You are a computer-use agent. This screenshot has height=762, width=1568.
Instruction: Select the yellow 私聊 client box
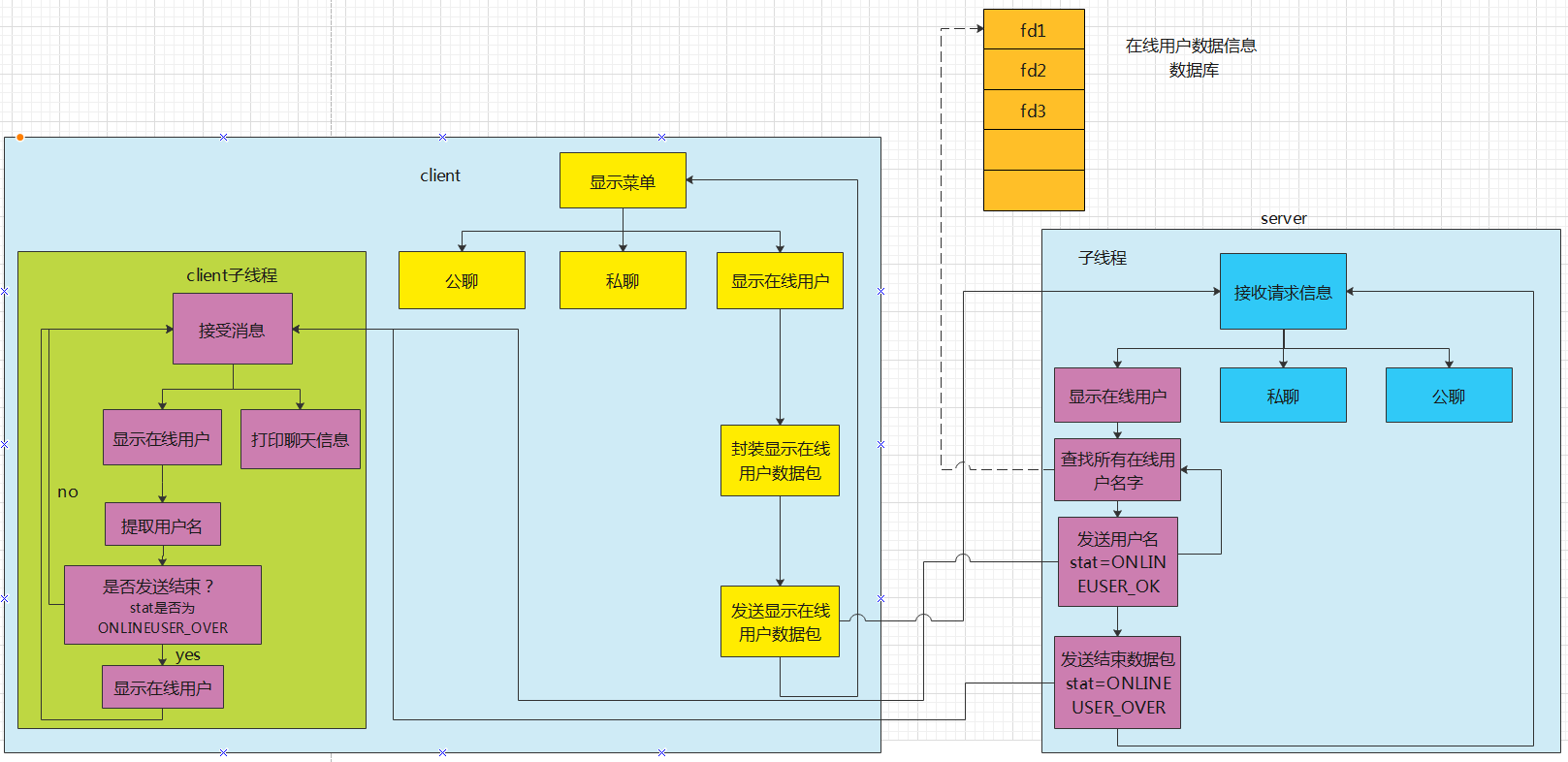[623, 280]
